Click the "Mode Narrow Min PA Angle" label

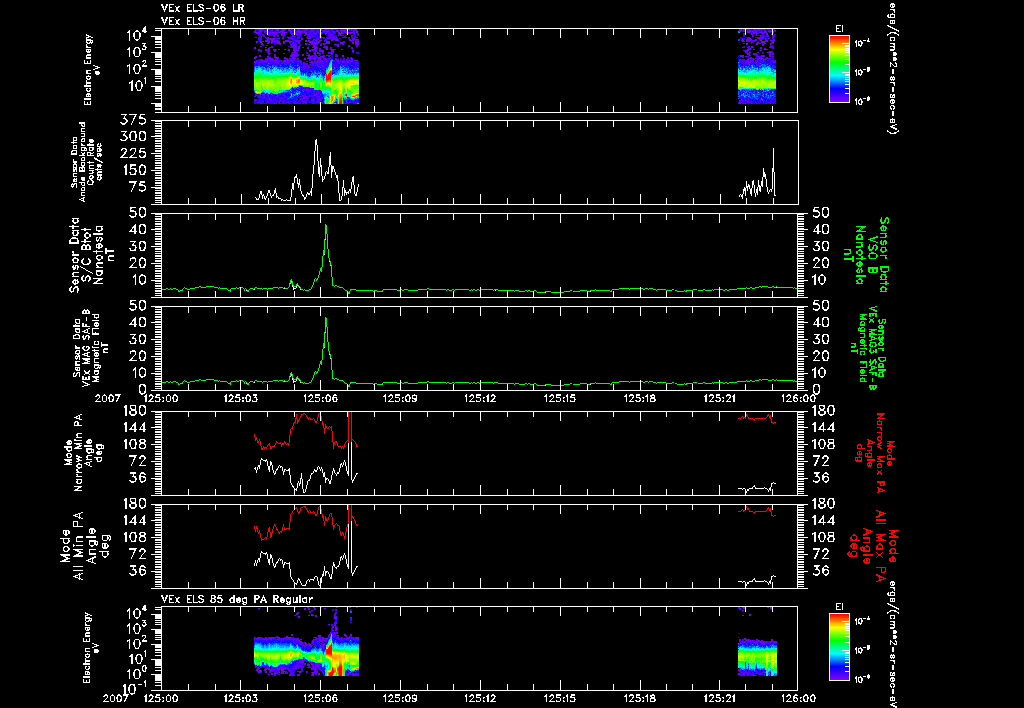pyautogui.click(x=84, y=451)
